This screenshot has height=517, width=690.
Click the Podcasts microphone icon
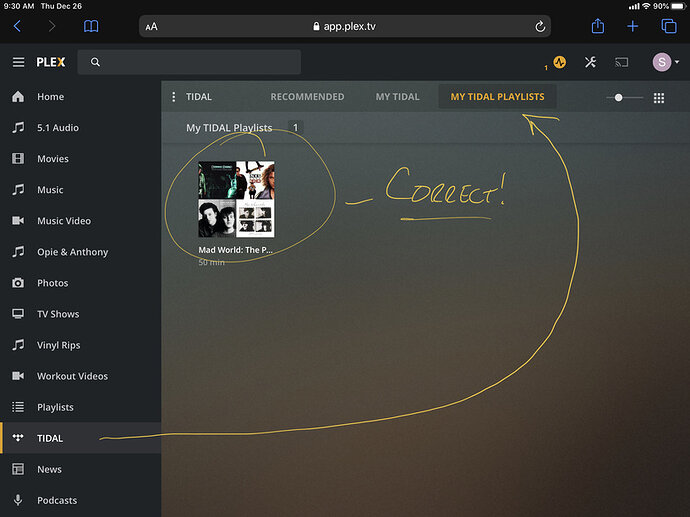pos(18,500)
